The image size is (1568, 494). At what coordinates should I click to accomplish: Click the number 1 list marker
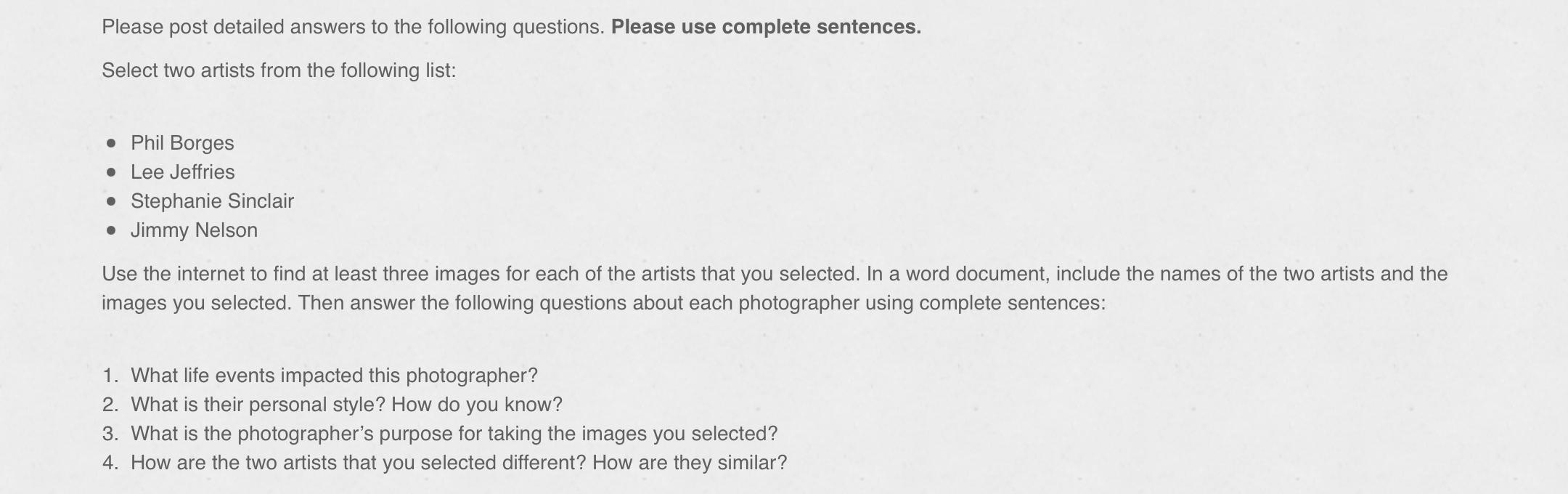pos(110,376)
